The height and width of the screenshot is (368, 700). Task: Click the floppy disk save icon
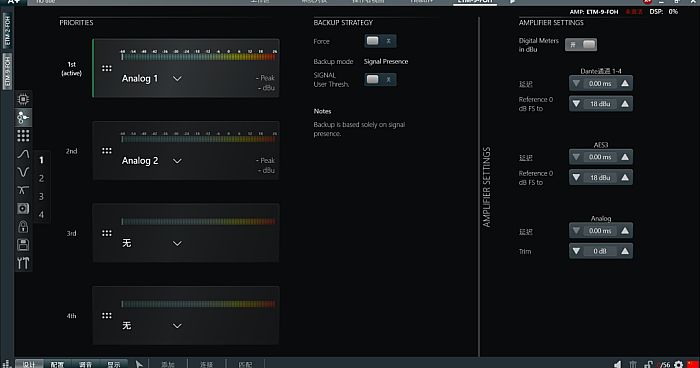[23, 245]
